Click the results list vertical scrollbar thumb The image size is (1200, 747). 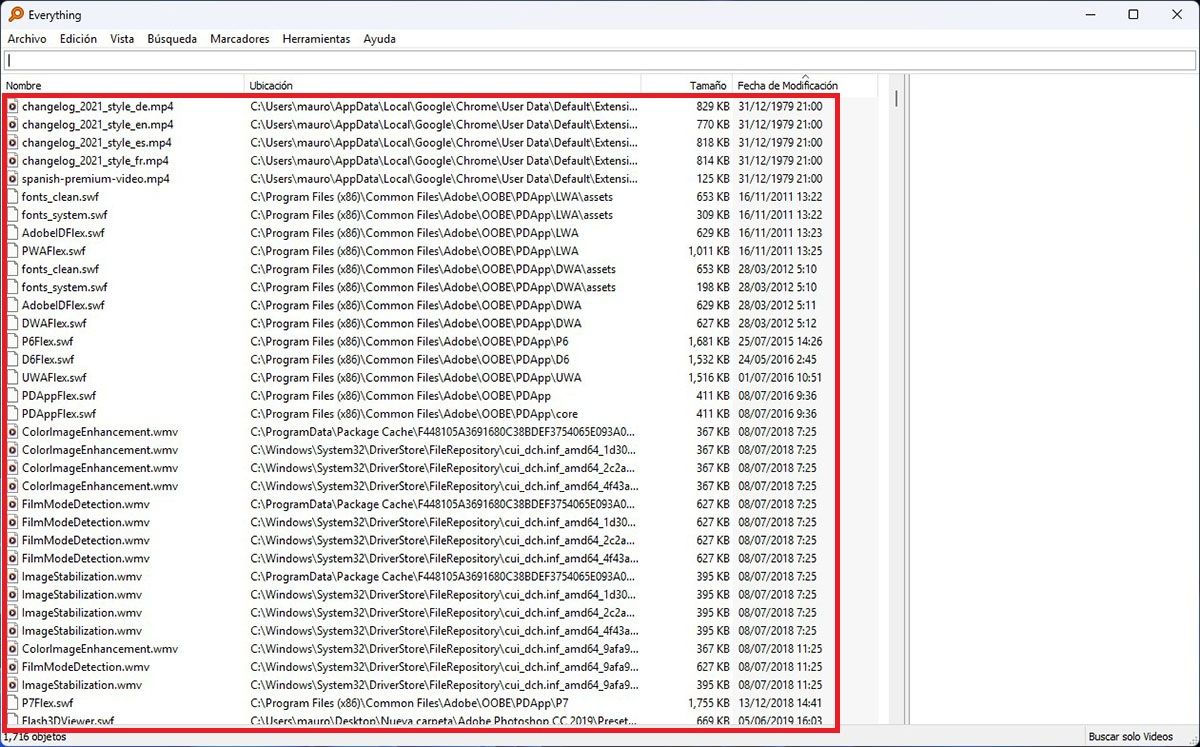pos(896,99)
